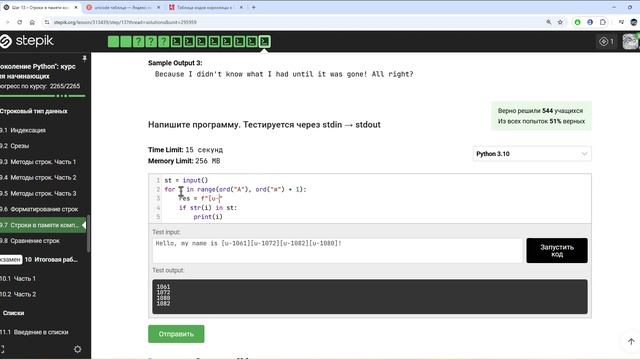Open lesson 10.1 Часть 1
Screen dimensions: 640x360
(18, 278)
